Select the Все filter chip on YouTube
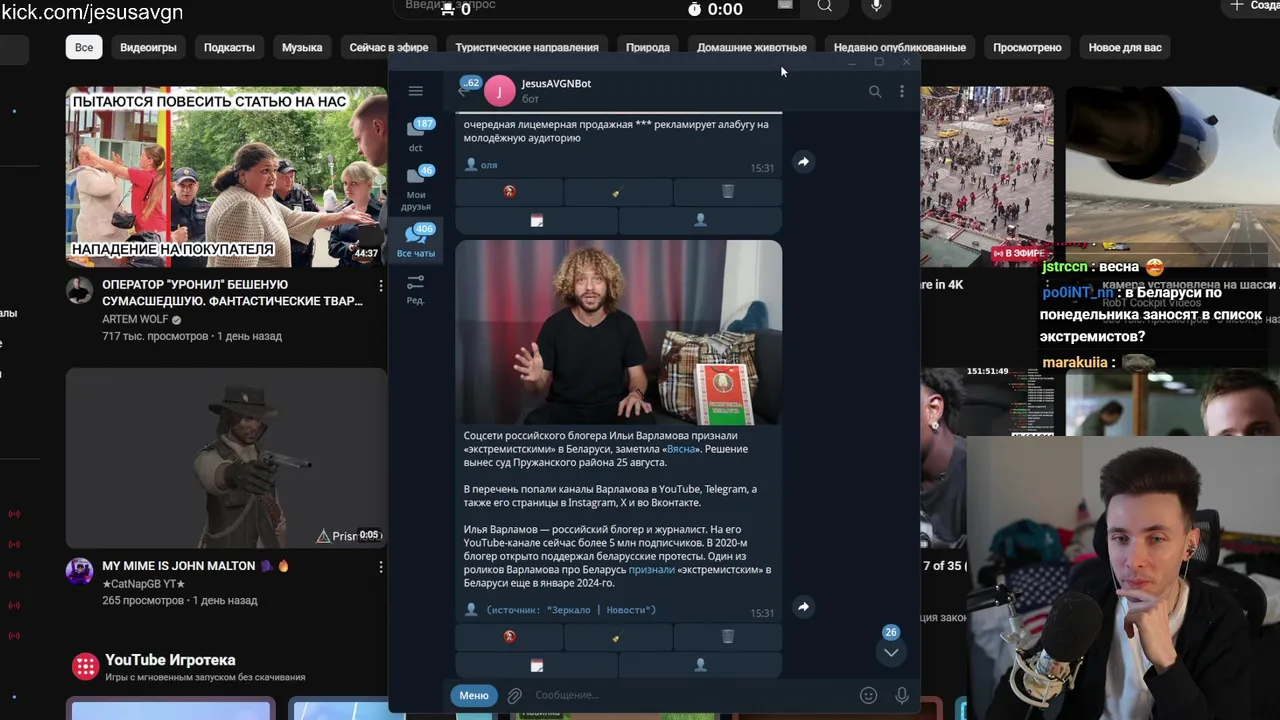Viewport: 1280px width, 720px height. (x=84, y=47)
